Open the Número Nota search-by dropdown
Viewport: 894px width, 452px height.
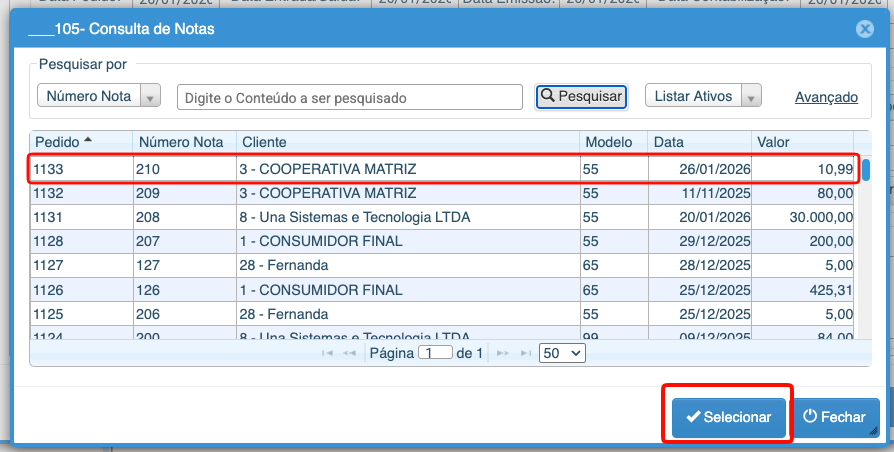[99, 97]
